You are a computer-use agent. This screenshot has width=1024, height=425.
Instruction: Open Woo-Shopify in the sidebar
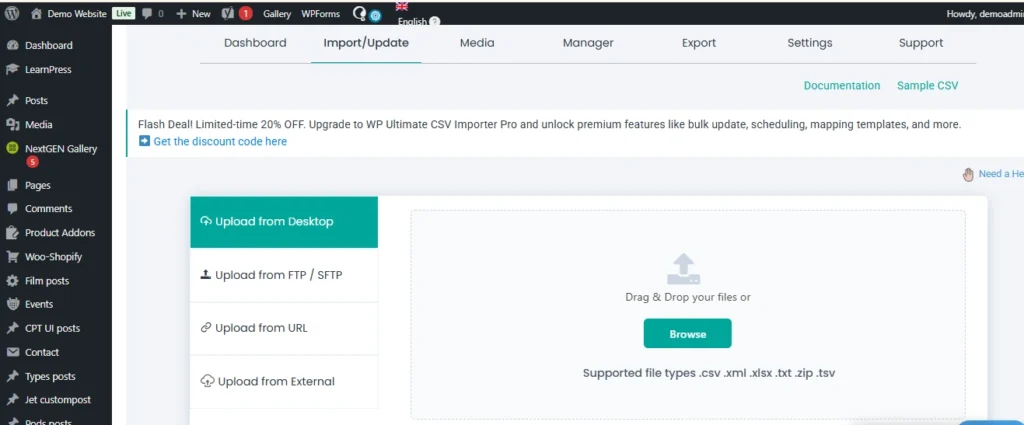tap(56, 257)
